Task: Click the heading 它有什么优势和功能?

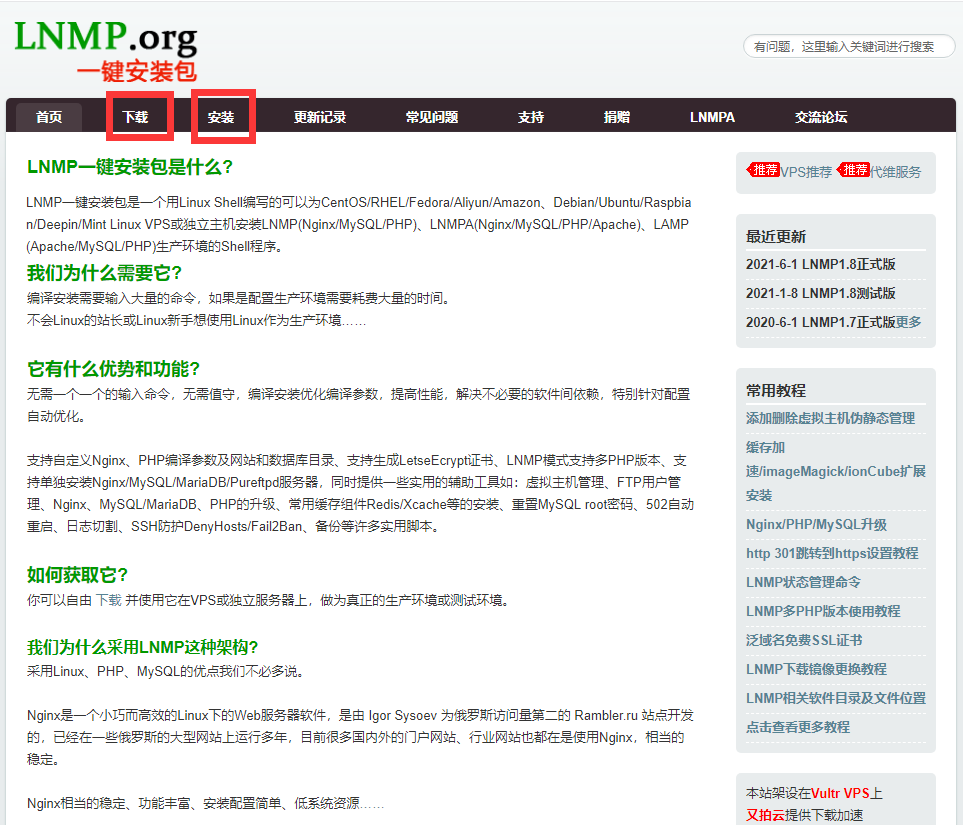Action: click(113, 369)
